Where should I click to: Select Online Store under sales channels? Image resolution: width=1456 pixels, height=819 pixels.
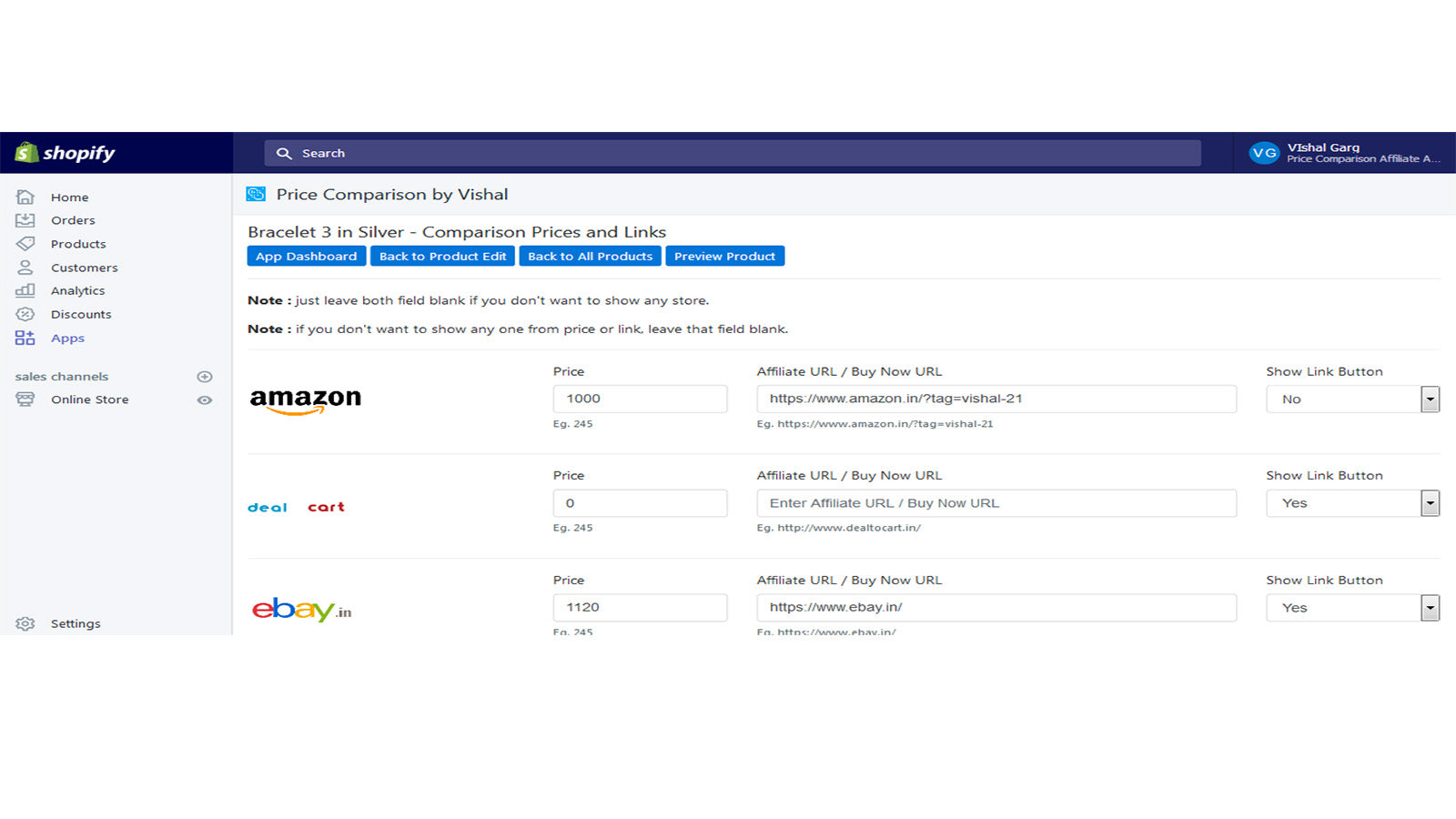point(89,399)
